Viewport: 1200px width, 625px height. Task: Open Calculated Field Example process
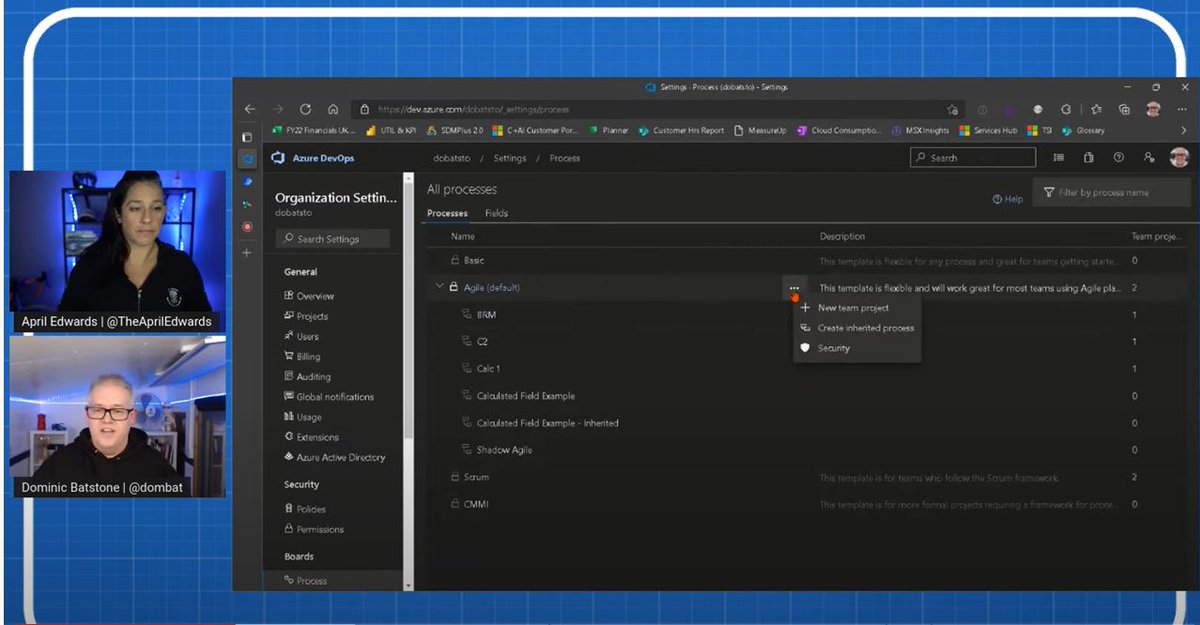click(x=526, y=396)
